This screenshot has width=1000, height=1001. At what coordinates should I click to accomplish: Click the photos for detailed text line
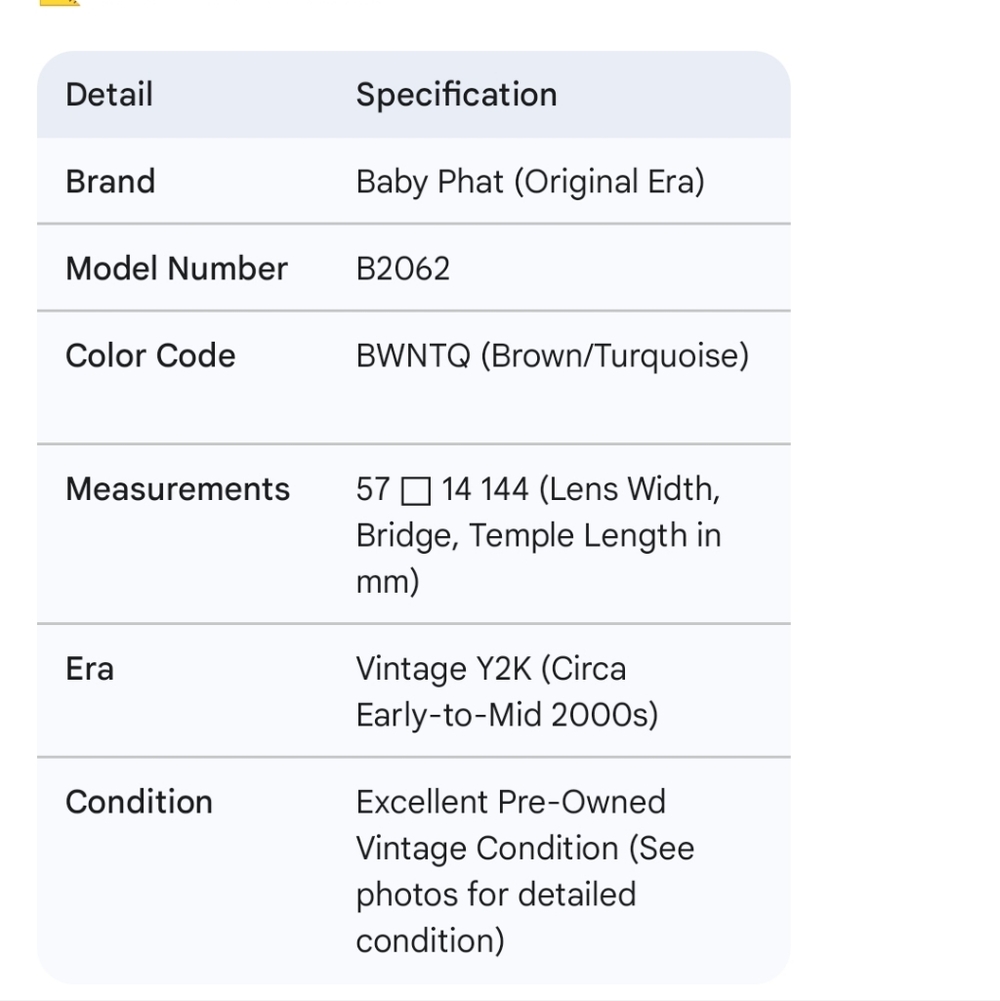[496, 895]
